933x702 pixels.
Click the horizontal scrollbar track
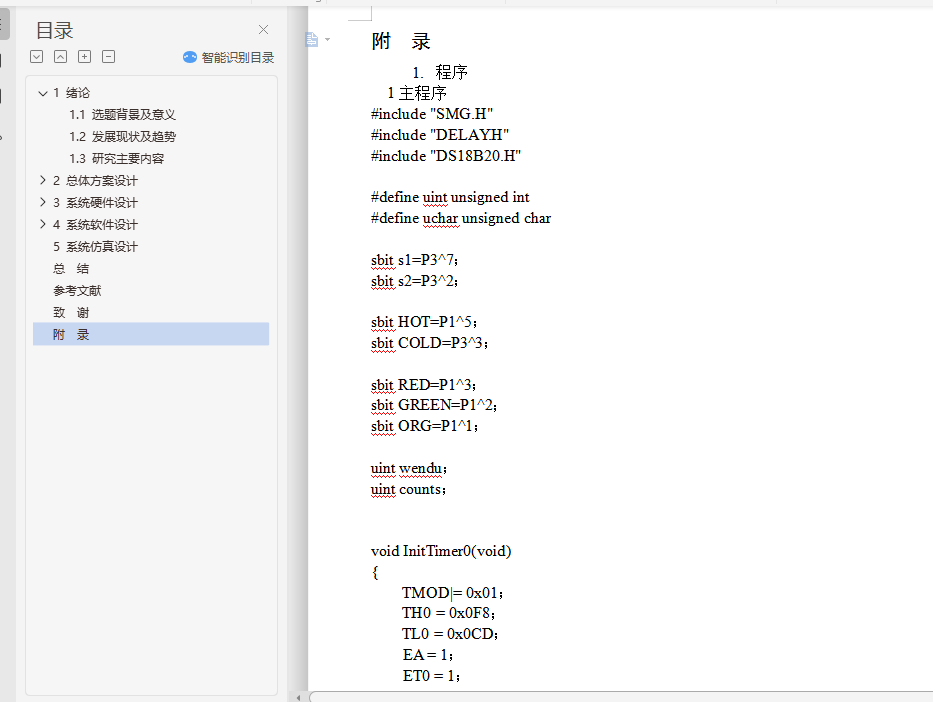click(x=621, y=697)
